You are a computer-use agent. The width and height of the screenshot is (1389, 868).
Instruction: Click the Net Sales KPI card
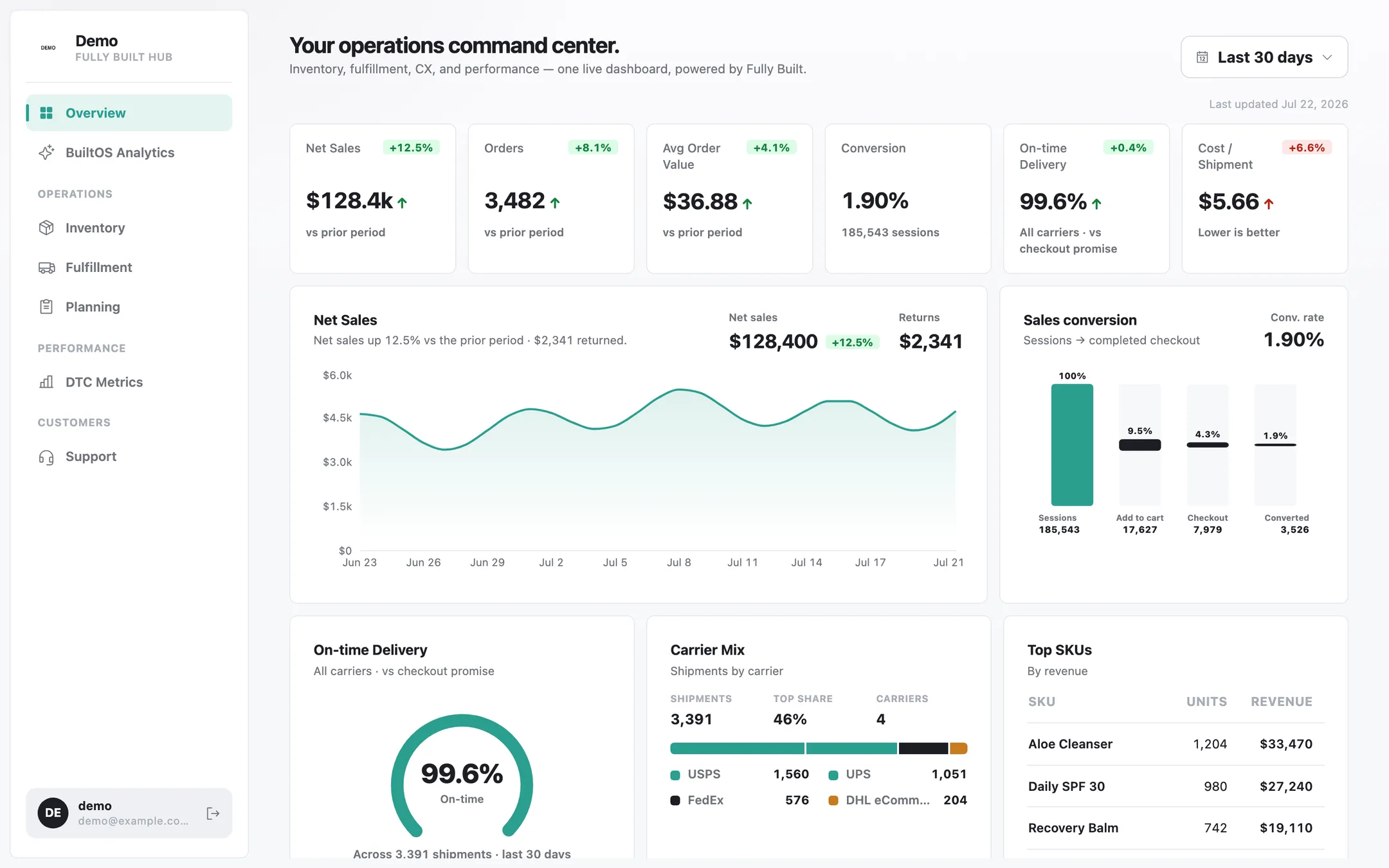pyautogui.click(x=373, y=199)
